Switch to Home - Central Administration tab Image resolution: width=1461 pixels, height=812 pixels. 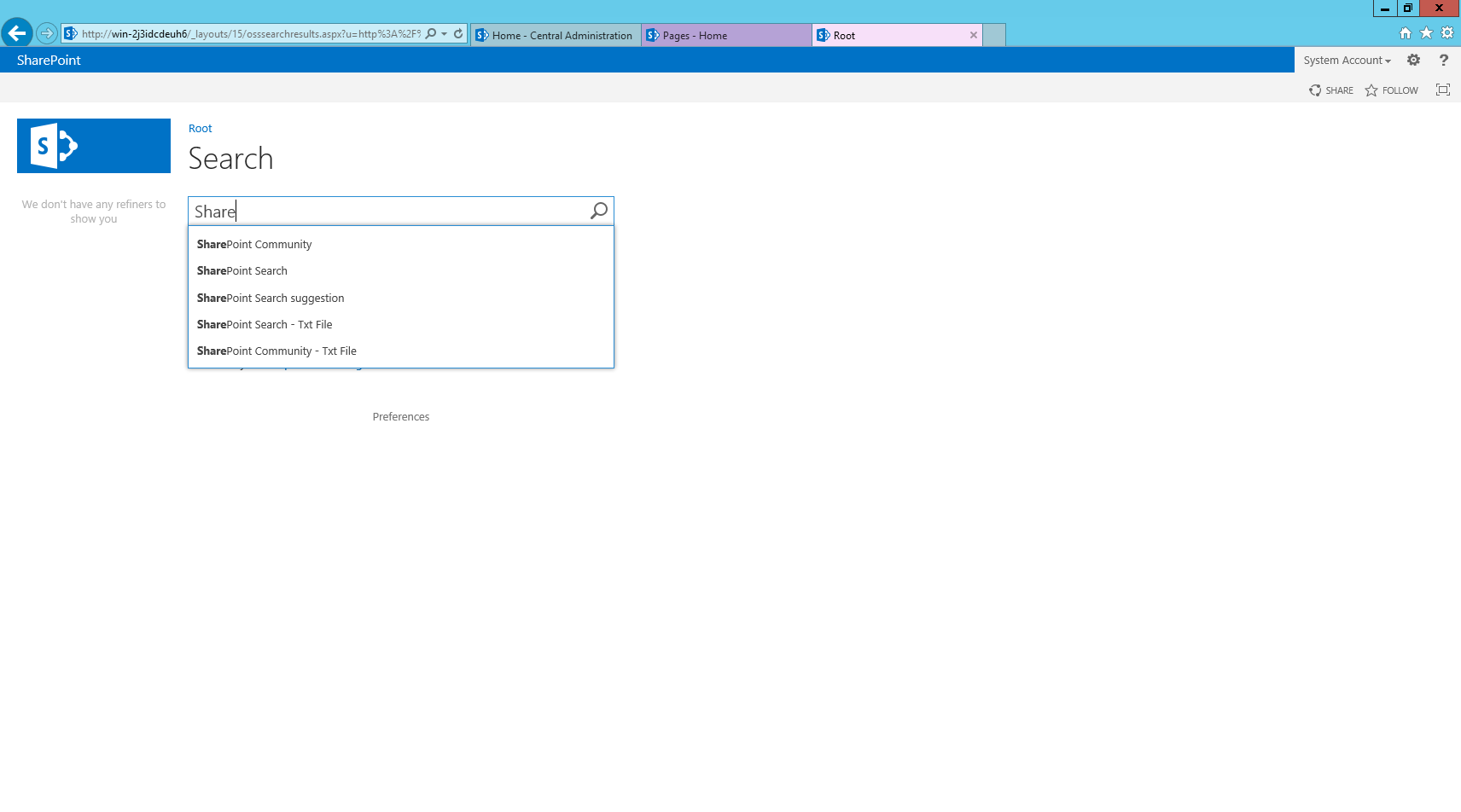(x=556, y=35)
